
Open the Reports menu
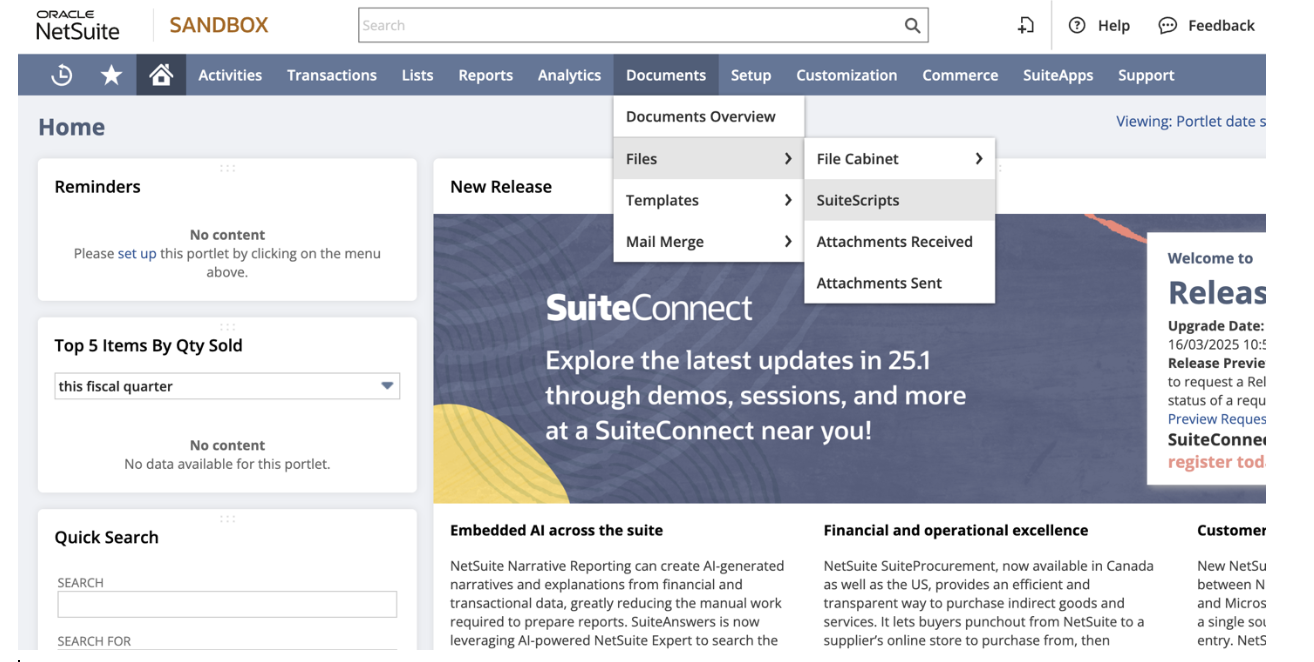click(486, 75)
